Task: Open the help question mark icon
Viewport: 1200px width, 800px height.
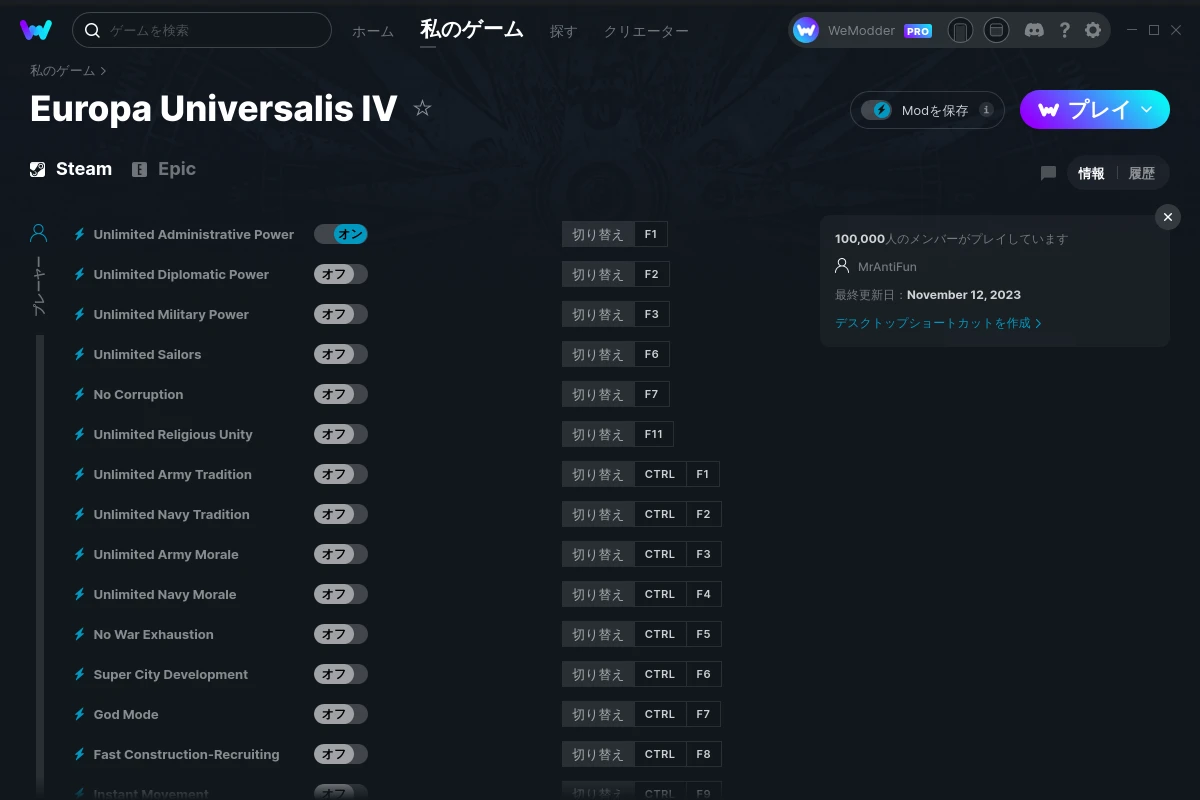Action: point(1064,30)
